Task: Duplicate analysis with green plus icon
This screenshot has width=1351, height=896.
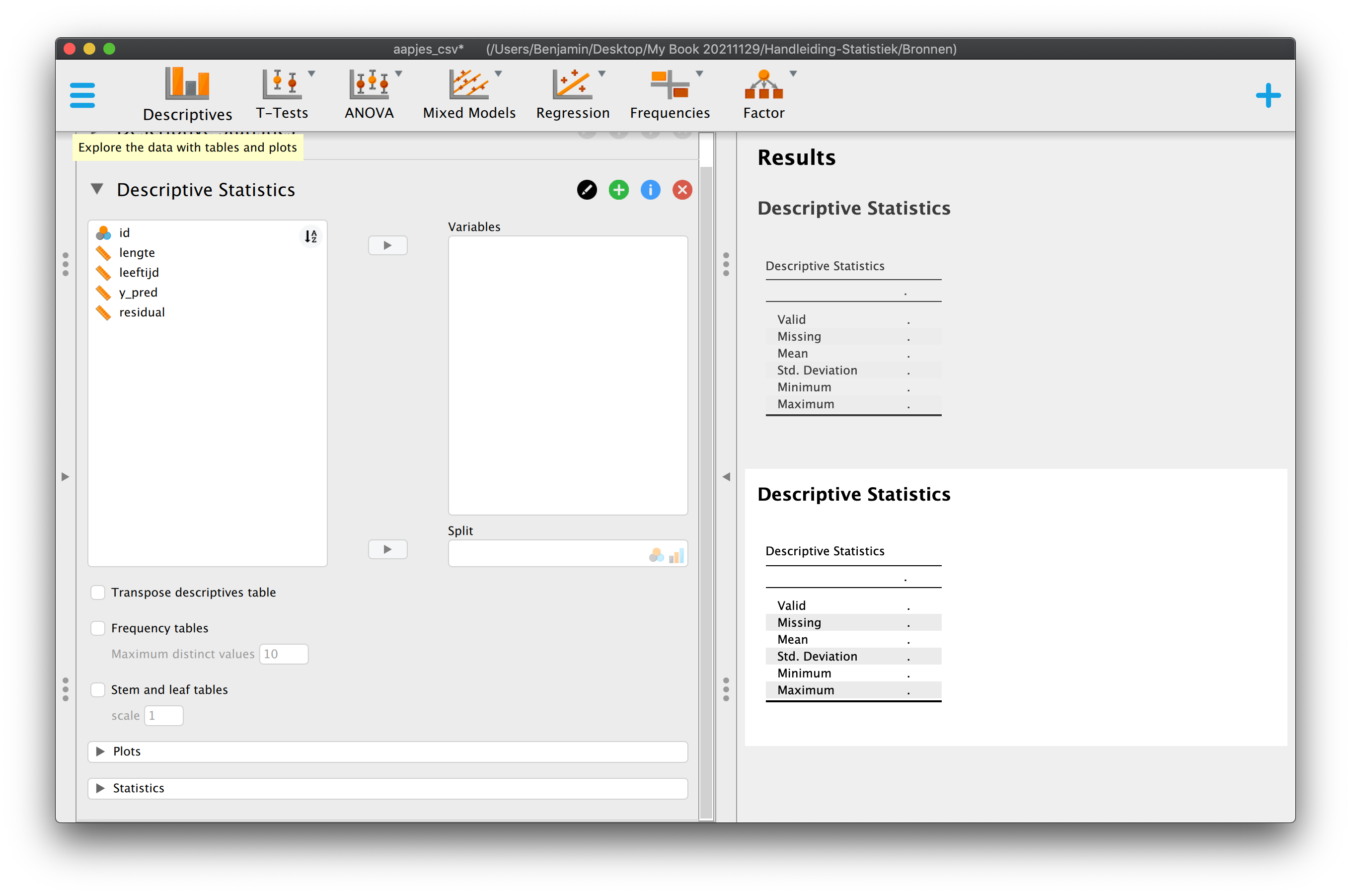Action: 619,190
